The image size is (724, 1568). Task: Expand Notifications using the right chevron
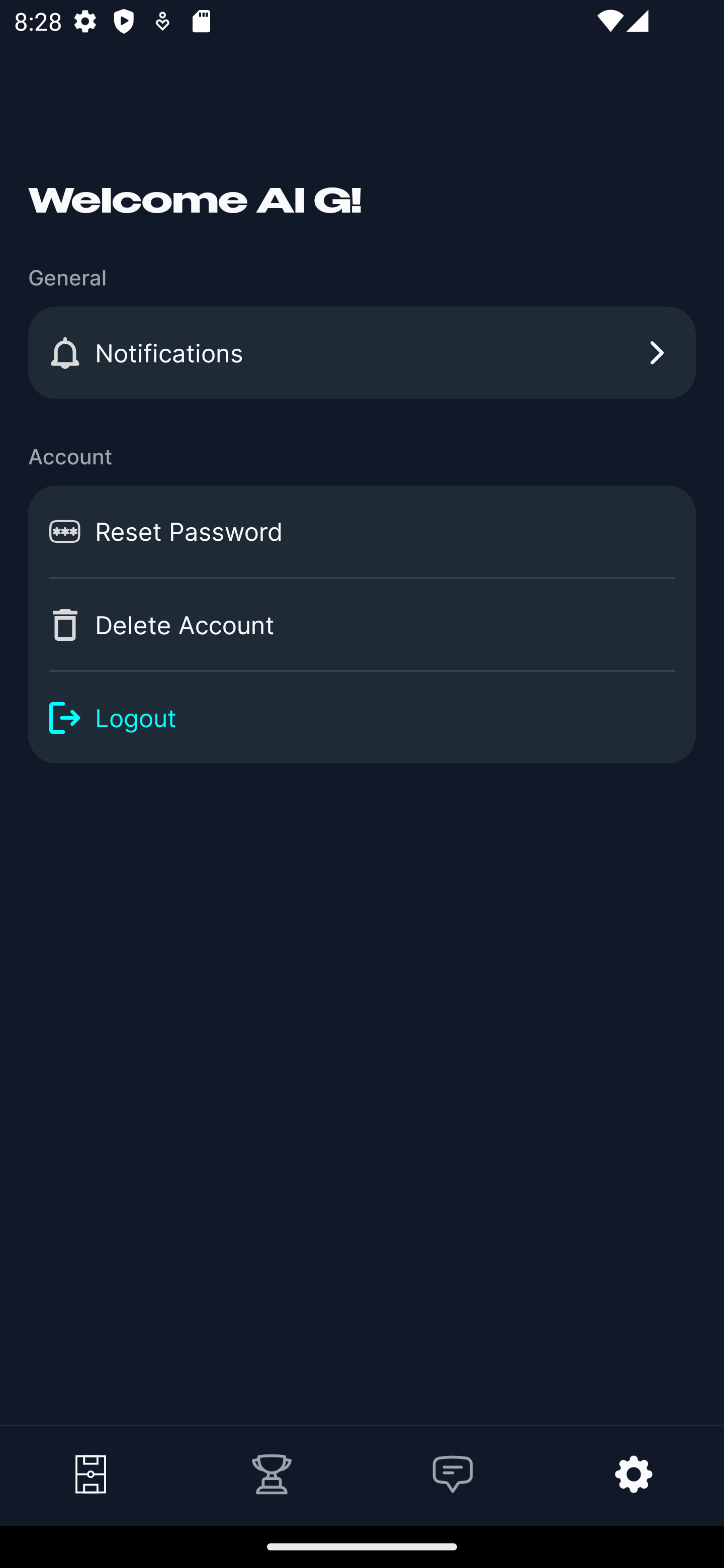point(657,353)
